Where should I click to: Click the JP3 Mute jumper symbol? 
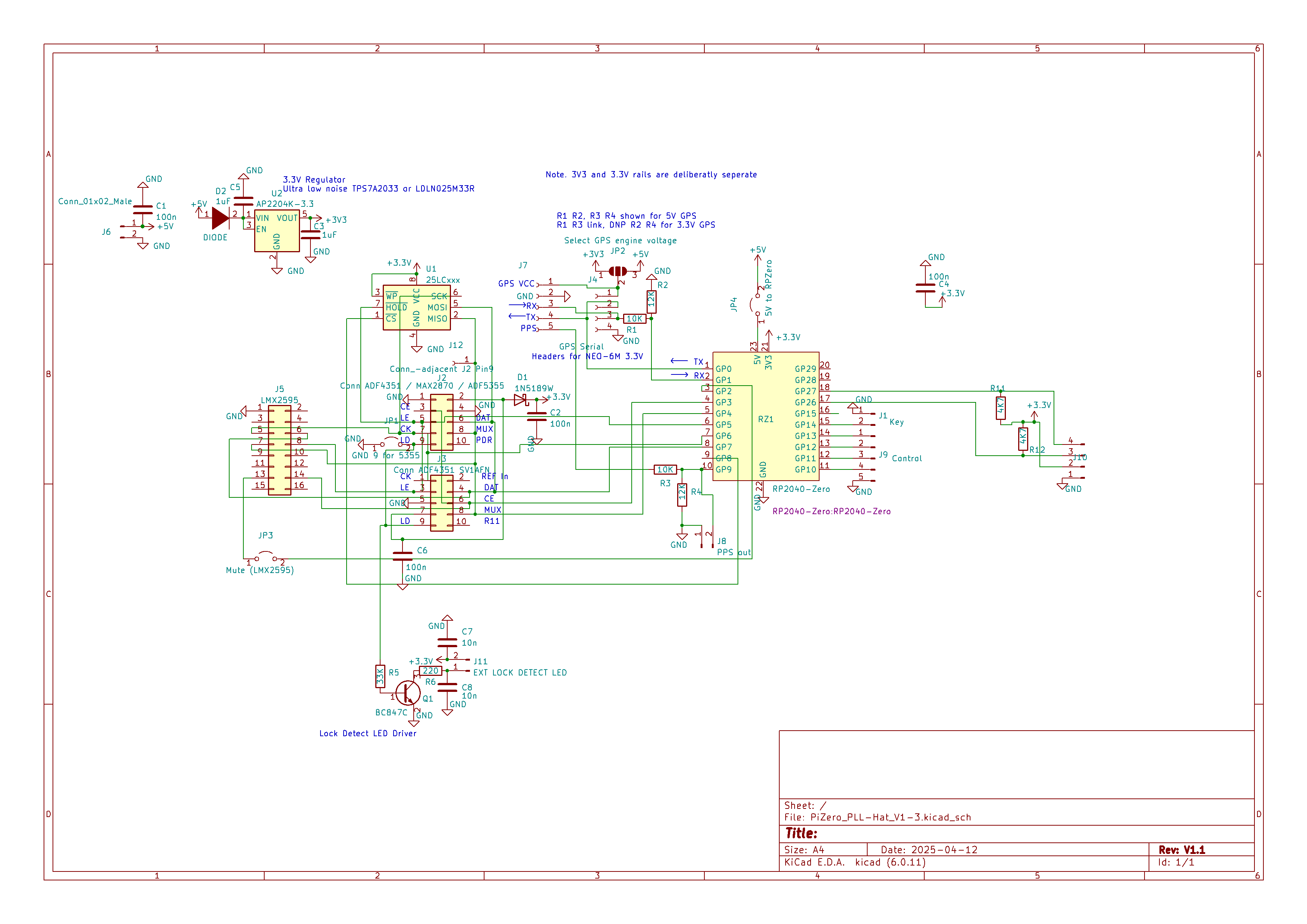(265, 556)
